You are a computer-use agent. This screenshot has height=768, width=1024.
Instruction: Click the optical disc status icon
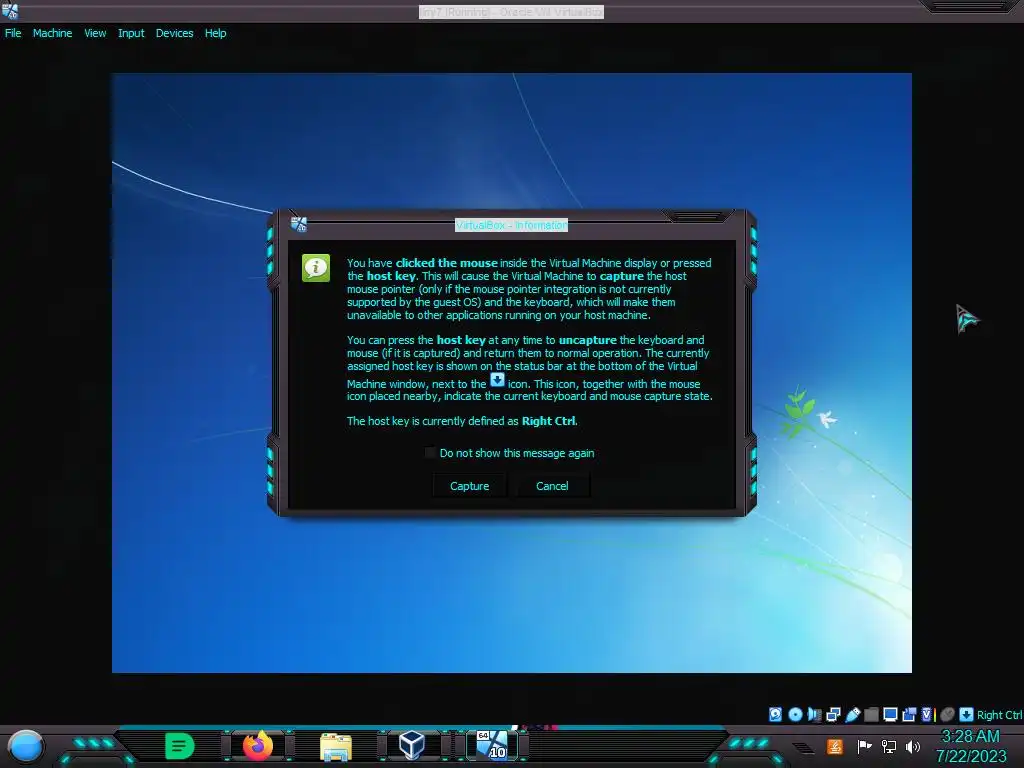coord(795,714)
